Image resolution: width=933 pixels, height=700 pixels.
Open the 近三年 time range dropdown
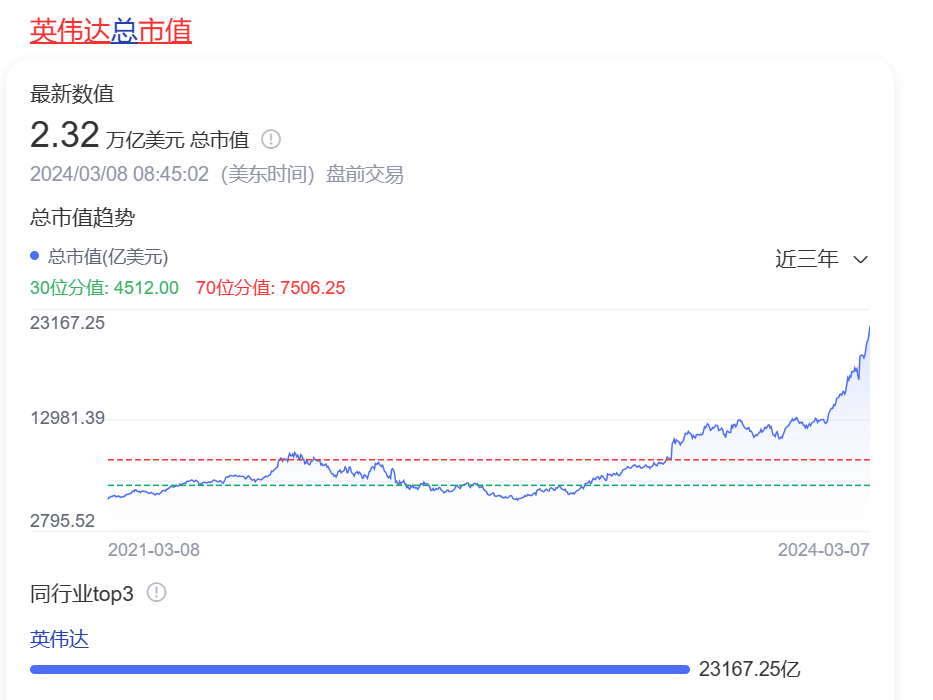click(822, 259)
